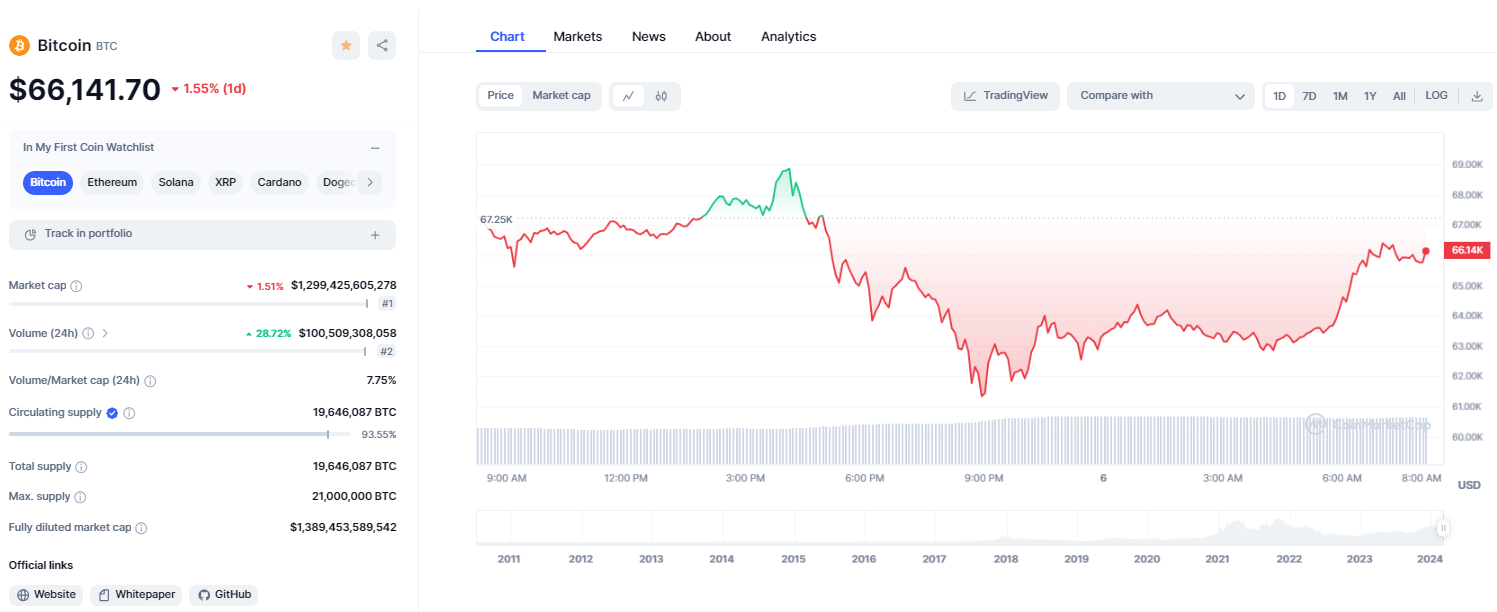Screen dimensions: 1497x612
Task: Click the star watchlist icon
Action: (x=346, y=45)
